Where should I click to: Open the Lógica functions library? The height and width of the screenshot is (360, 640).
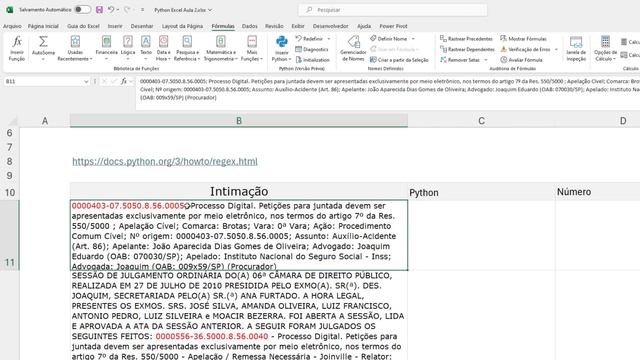pos(128,48)
